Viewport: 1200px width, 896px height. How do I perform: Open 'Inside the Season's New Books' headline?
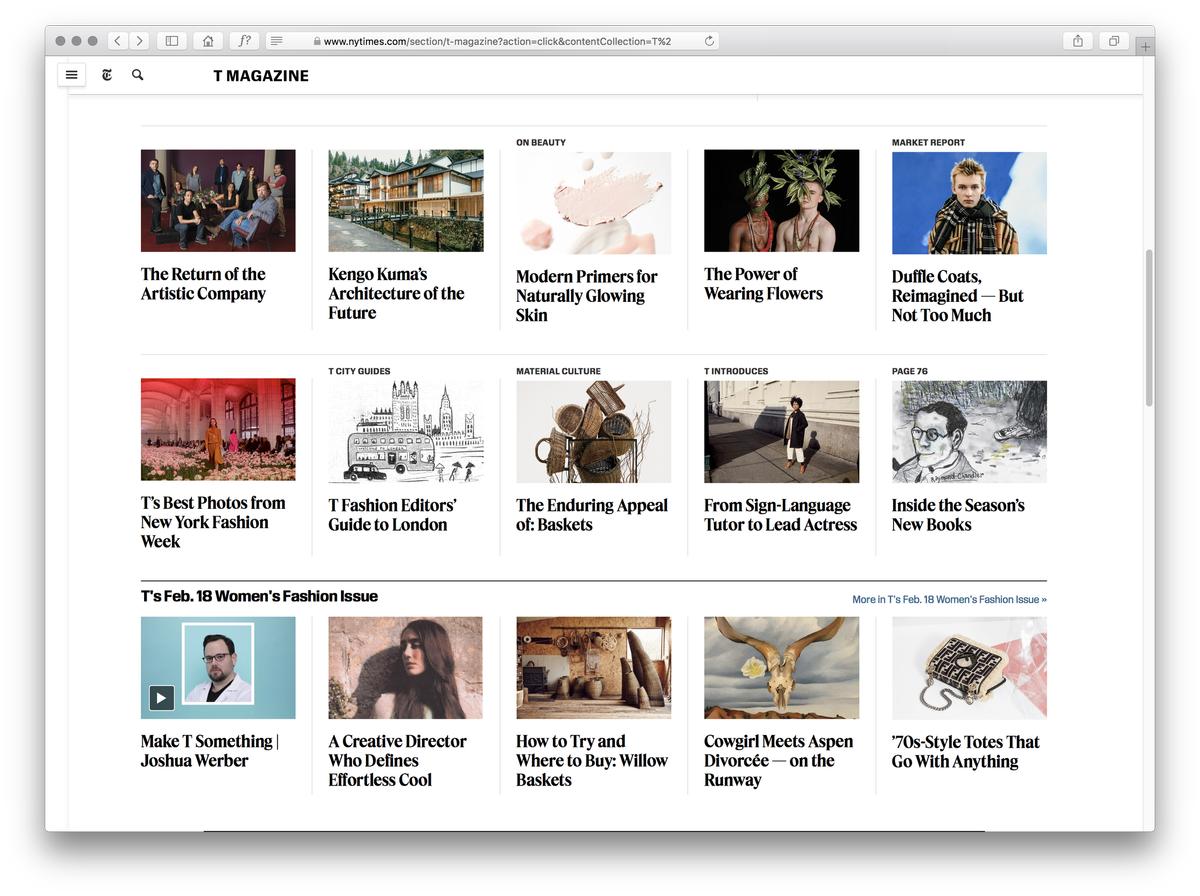point(958,515)
